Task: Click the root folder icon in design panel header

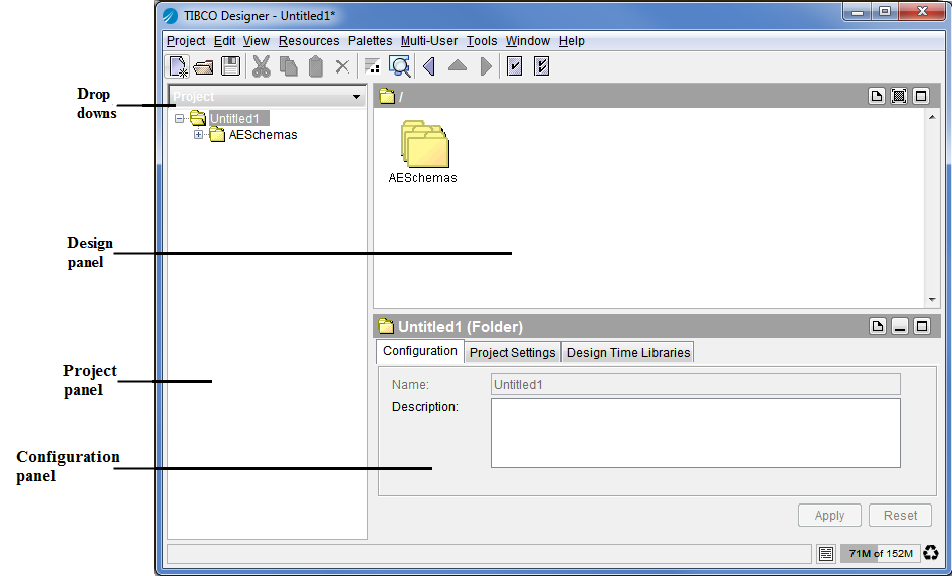Action: coord(387,96)
